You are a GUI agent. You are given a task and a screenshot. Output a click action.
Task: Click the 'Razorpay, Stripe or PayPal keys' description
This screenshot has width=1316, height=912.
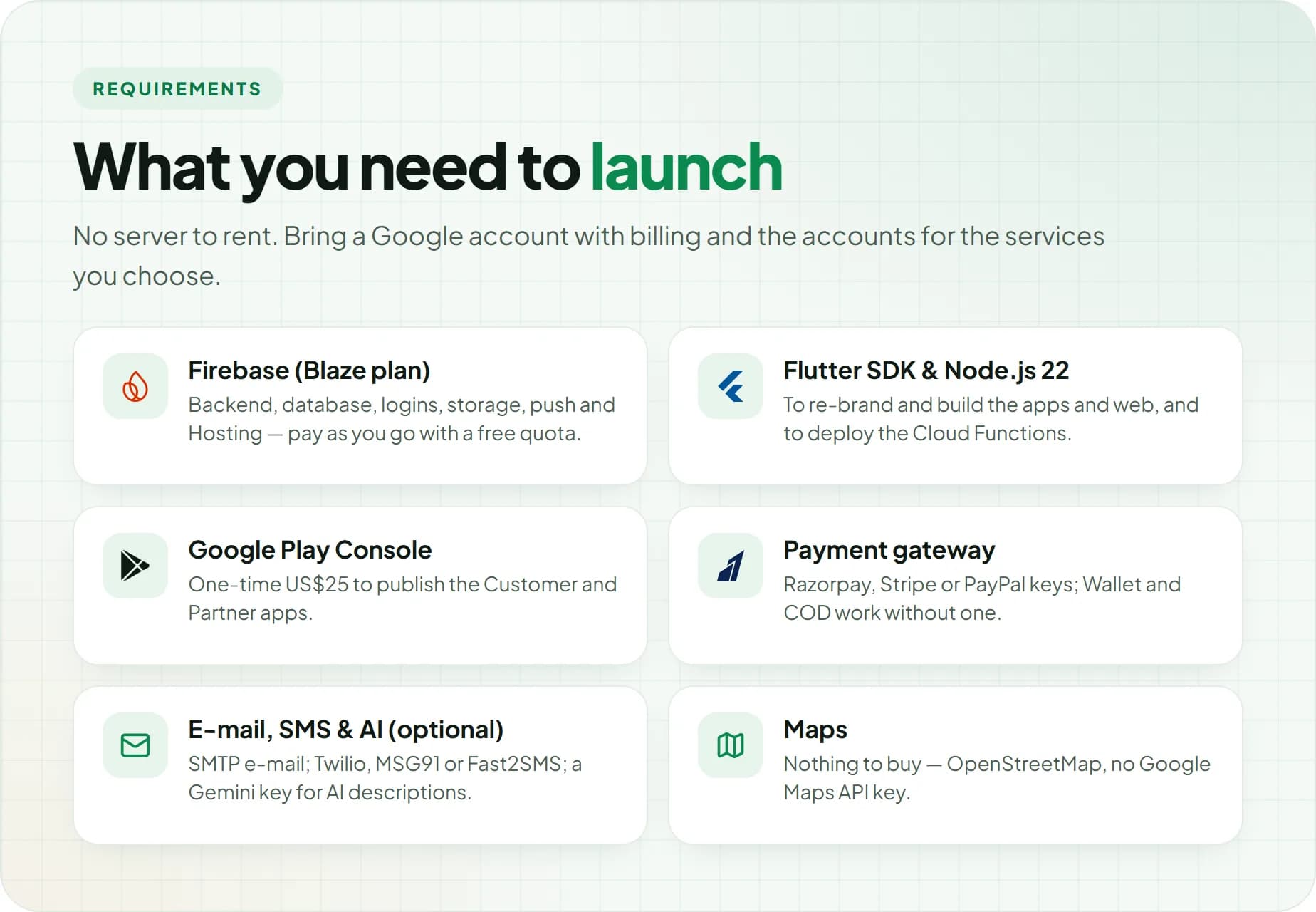[x=982, y=598]
